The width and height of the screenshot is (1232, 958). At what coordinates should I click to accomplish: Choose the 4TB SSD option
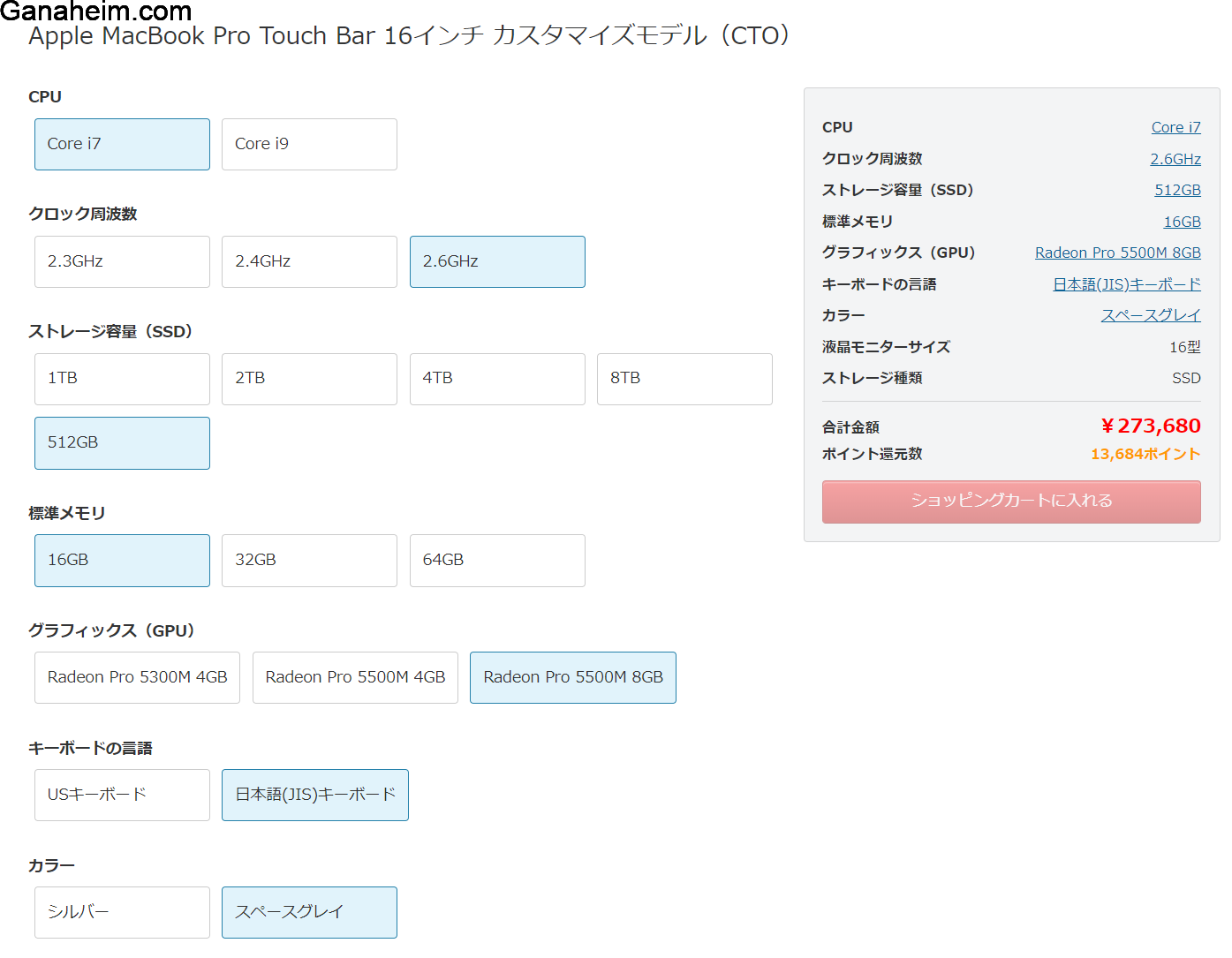pyautogui.click(x=497, y=379)
